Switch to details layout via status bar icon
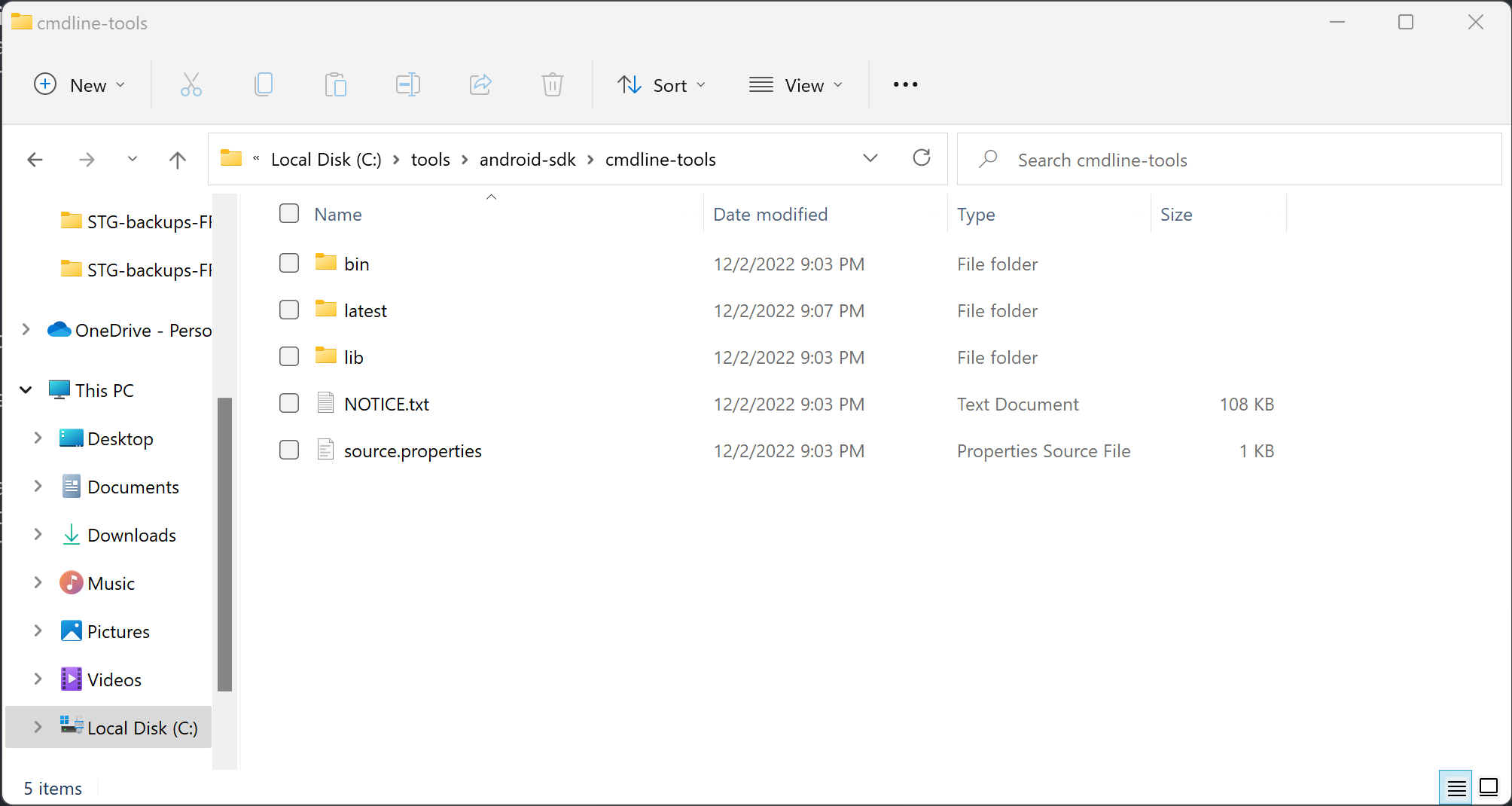Screen dimensions: 1512x806 [x=1456, y=786]
